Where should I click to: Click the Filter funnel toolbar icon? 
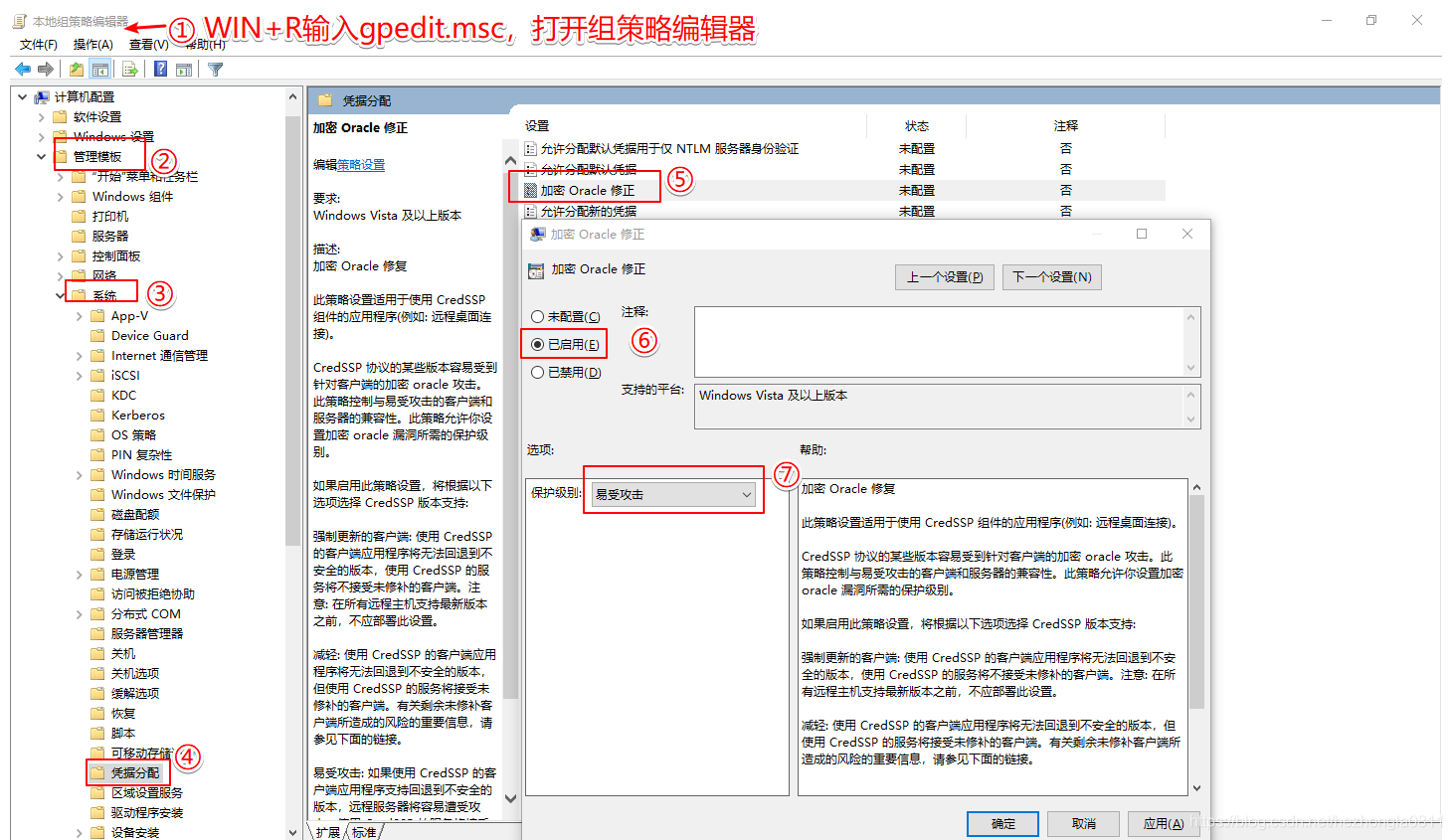tap(216, 69)
